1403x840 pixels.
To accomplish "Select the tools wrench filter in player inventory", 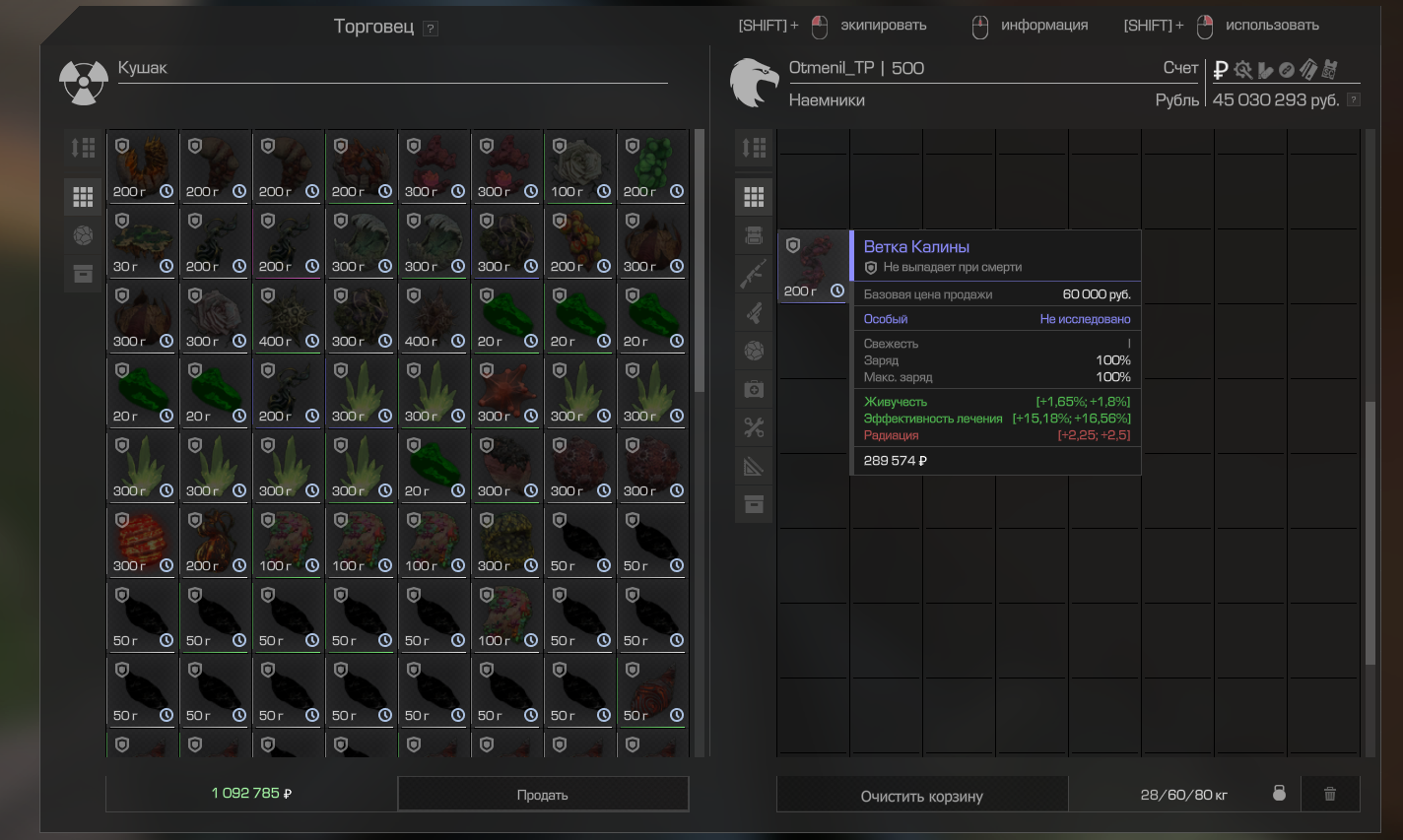I will (x=754, y=427).
